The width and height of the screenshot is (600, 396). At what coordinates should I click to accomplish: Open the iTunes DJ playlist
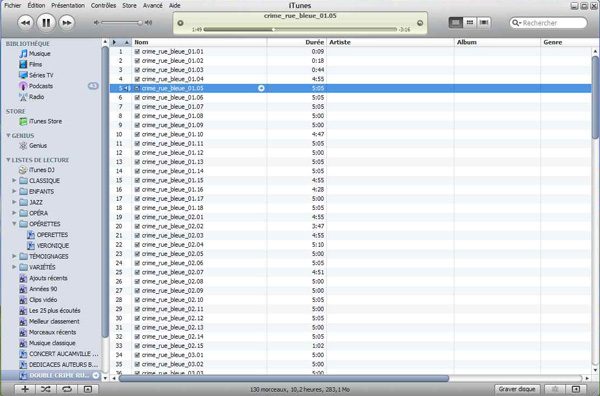[x=37, y=170]
